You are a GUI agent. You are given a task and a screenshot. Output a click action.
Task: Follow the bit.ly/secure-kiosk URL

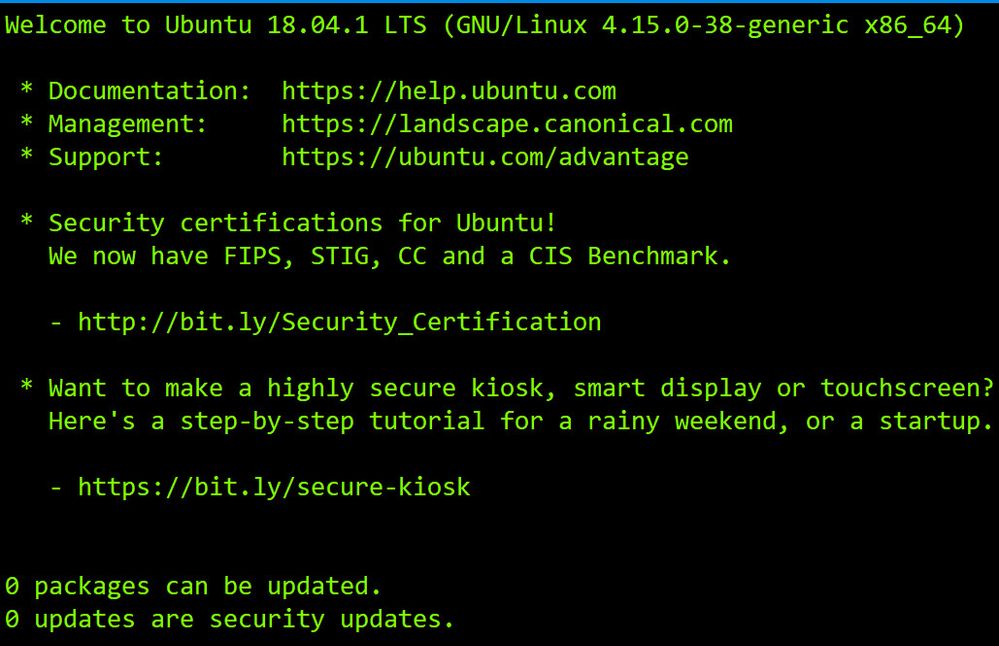pyautogui.click(x=274, y=488)
